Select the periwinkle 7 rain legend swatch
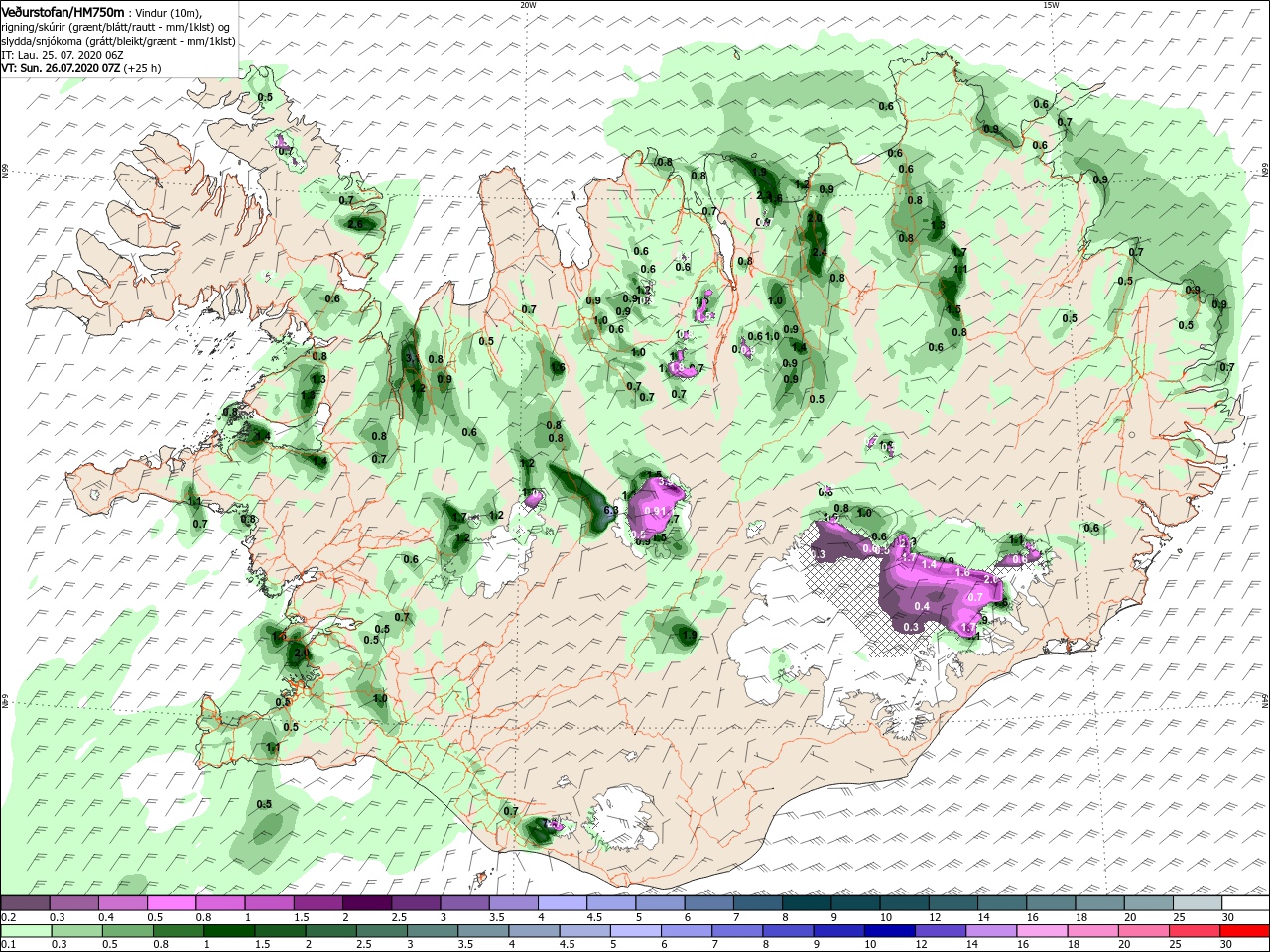The image size is (1270, 952). (736, 931)
